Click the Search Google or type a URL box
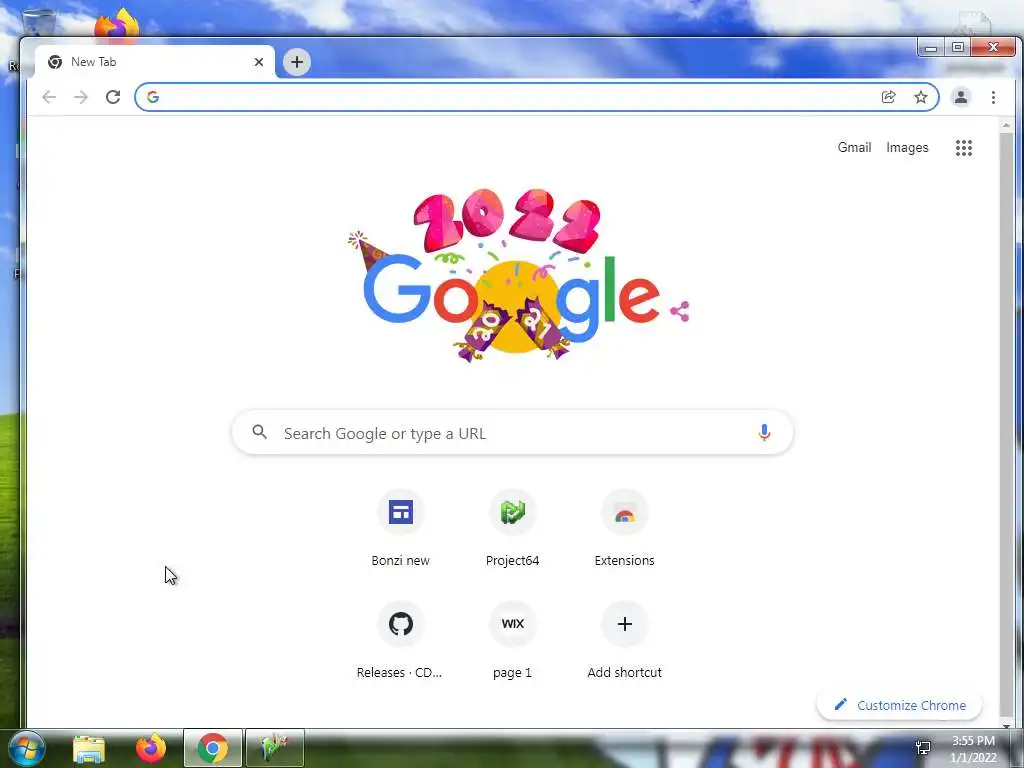The image size is (1024, 768). click(x=513, y=432)
